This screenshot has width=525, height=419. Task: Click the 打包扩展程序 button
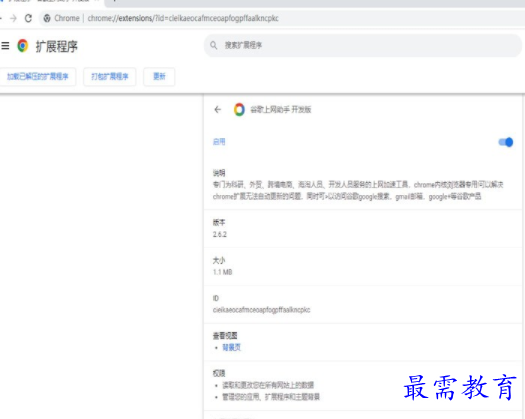(x=109, y=77)
